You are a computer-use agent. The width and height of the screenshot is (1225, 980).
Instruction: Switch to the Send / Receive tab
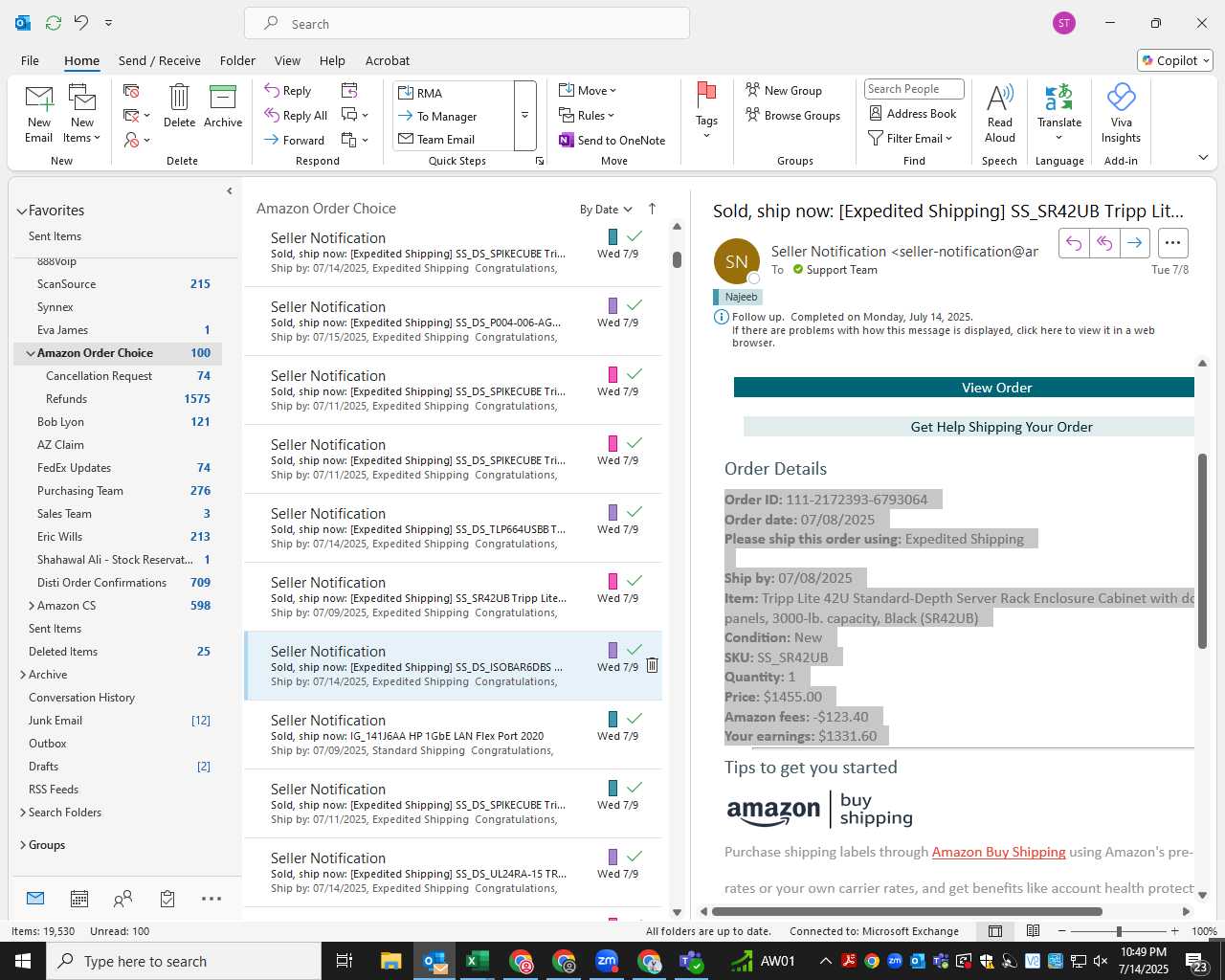[160, 60]
